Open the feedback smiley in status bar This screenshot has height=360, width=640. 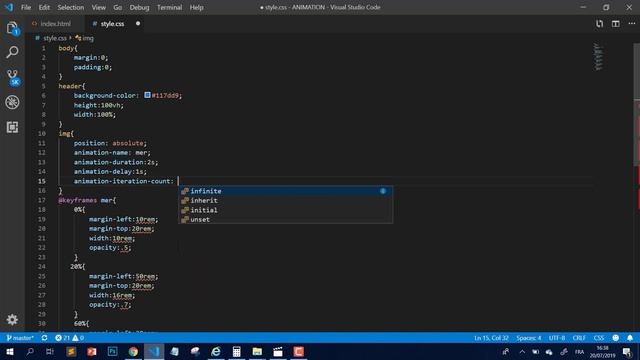pos(616,338)
